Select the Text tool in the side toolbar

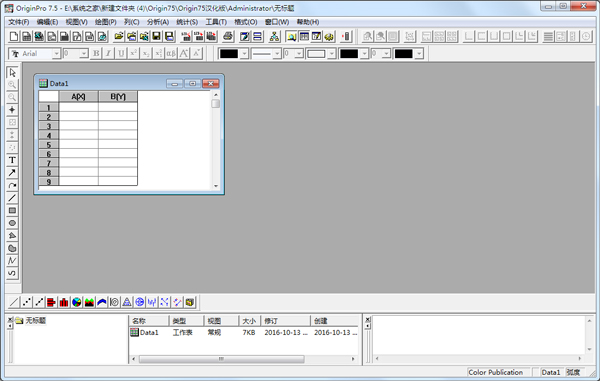click(x=12, y=160)
